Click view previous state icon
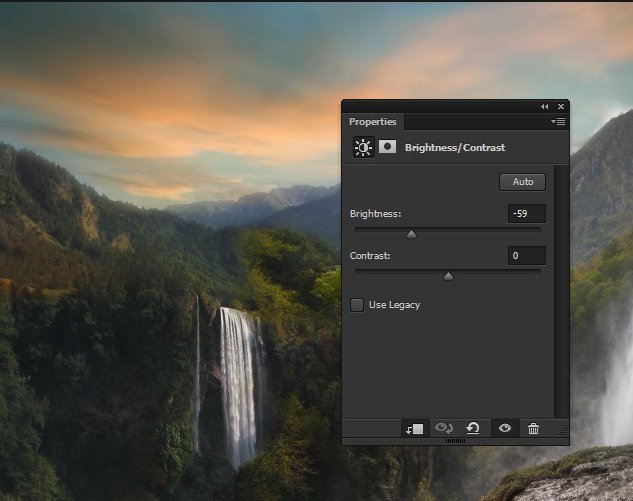Screen dimensions: 633x501 444,429
